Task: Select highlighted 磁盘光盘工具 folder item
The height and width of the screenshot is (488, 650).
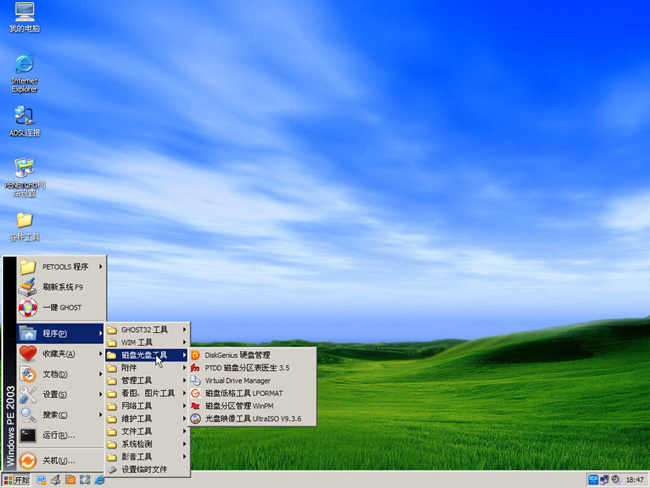Action: (147, 355)
